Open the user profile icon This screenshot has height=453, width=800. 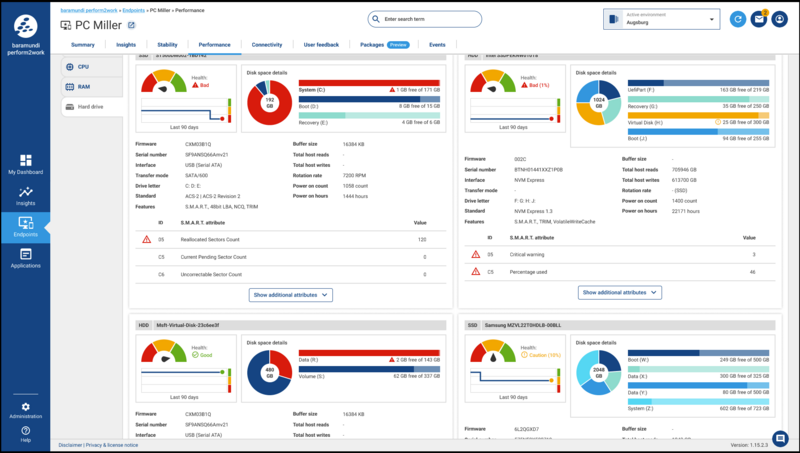point(780,19)
